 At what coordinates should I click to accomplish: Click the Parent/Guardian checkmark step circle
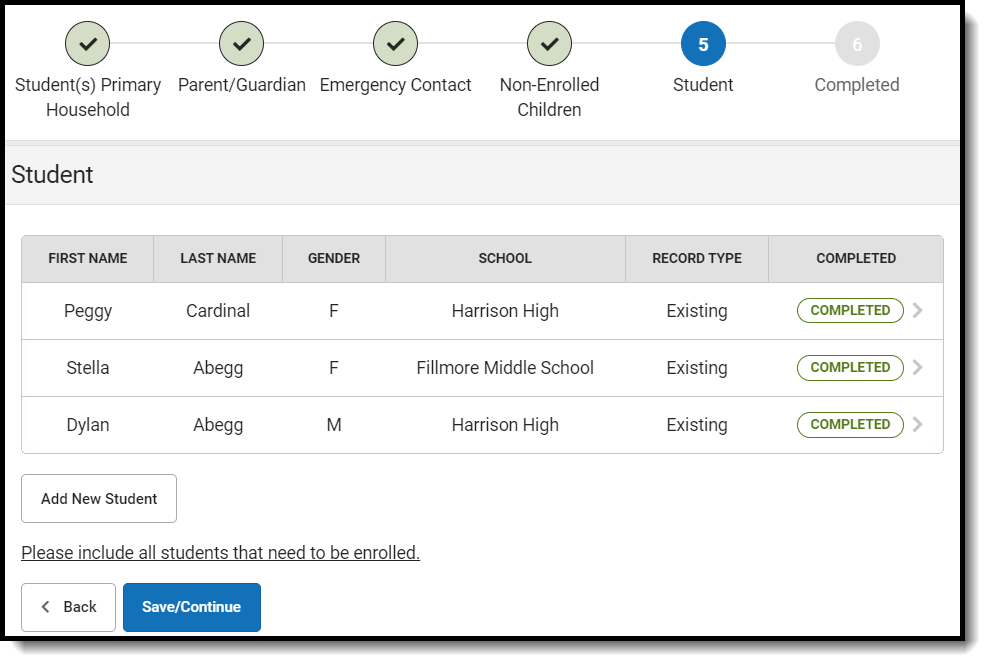[242, 44]
